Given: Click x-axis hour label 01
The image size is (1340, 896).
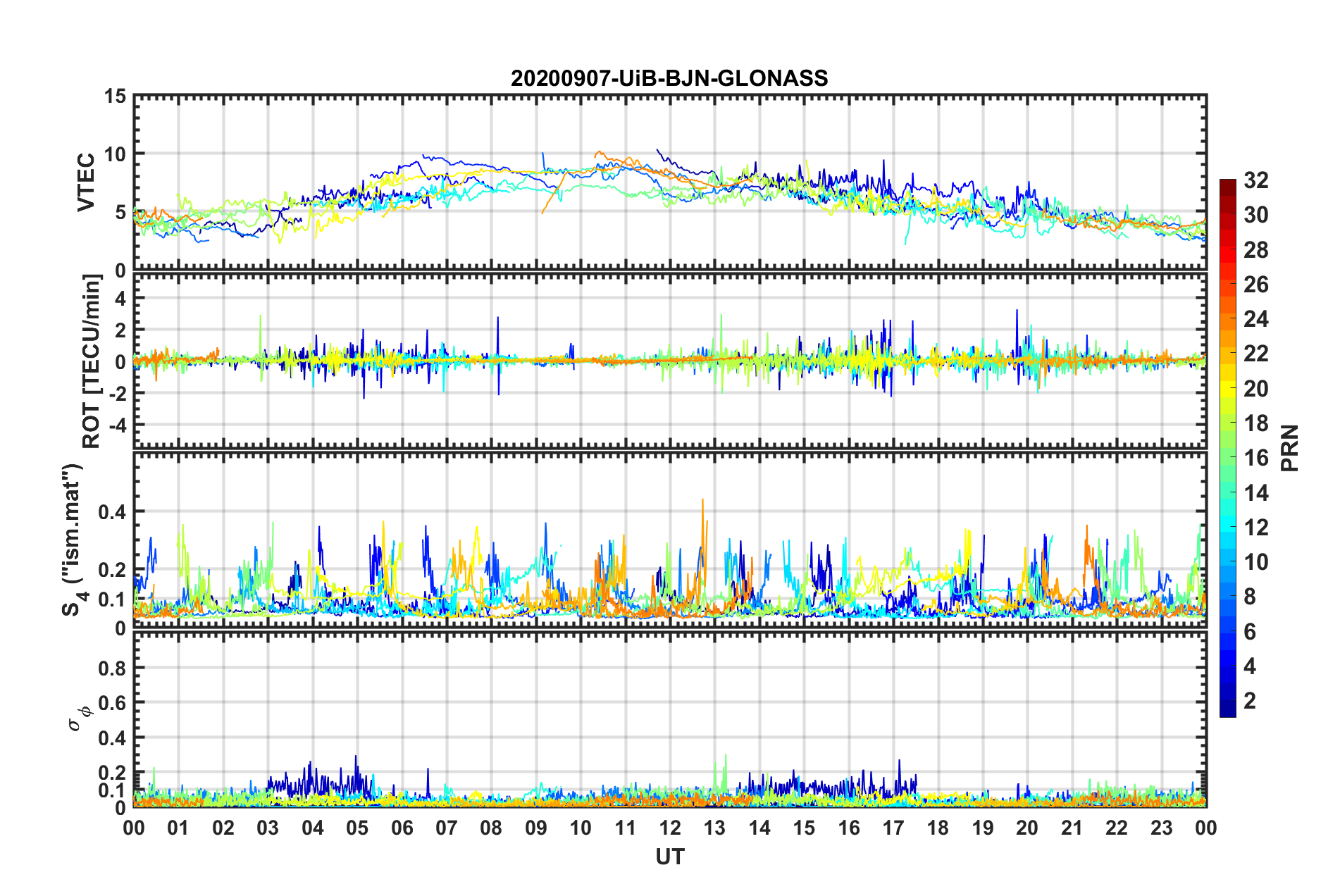Looking at the screenshot, I should [178, 828].
